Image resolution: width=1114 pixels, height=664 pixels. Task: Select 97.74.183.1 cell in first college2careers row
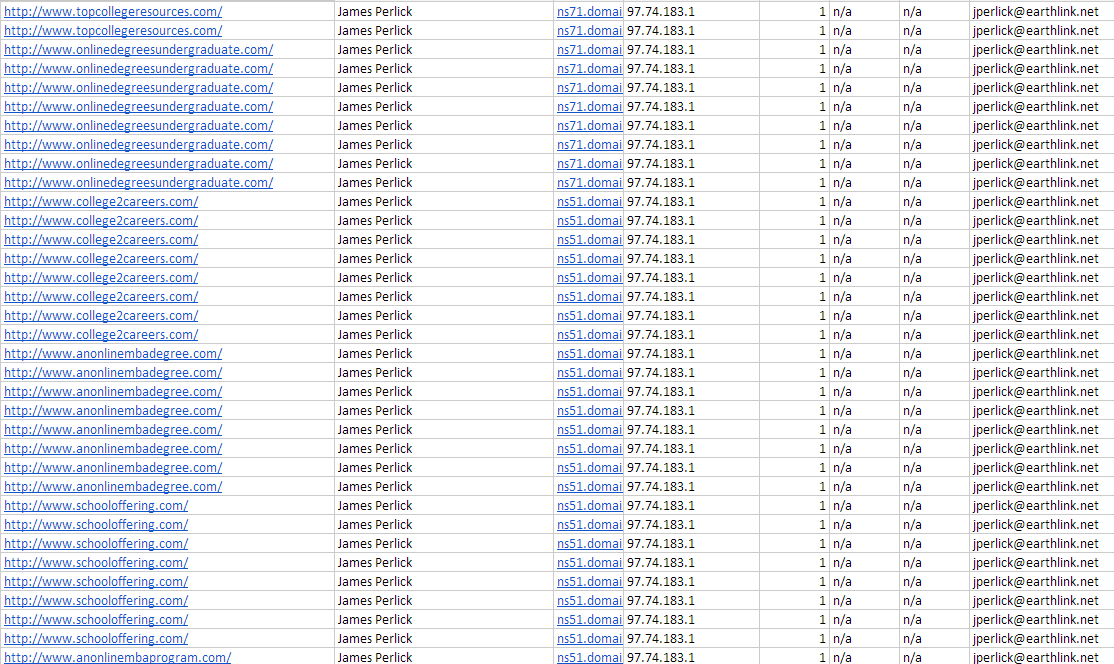coord(691,202)
